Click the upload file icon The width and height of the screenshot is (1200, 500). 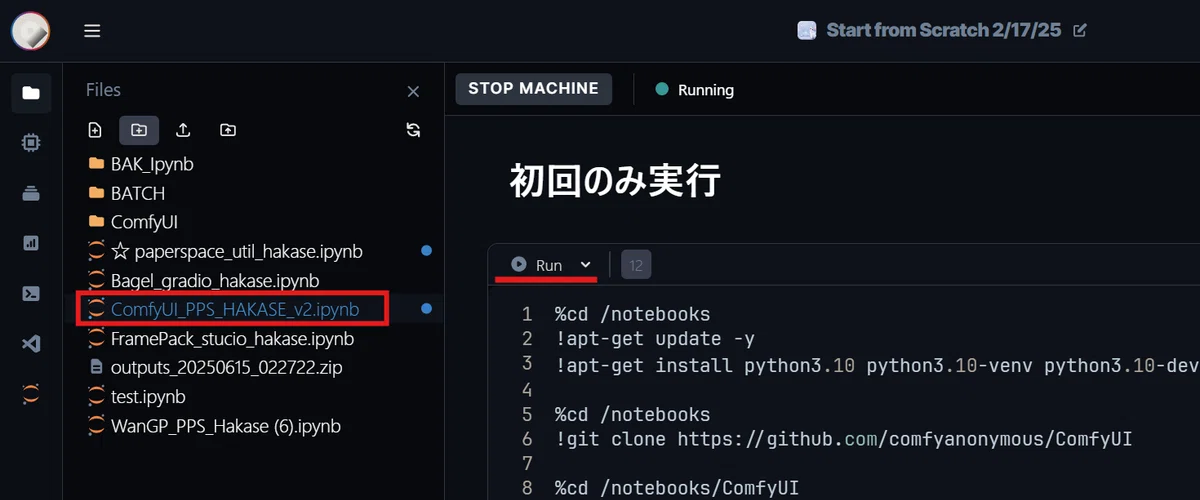coord(183,130)
